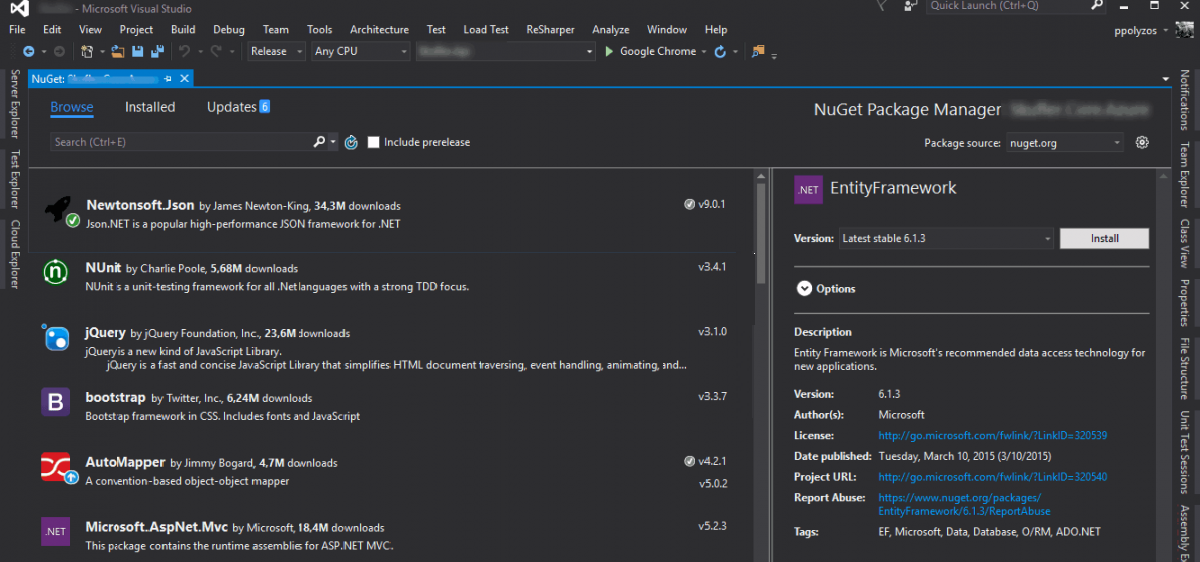Viewport: 1200px width, 562px height.
Task: Close the NuGet document tab
Action: pyautogui.click(x=185, y=78)
